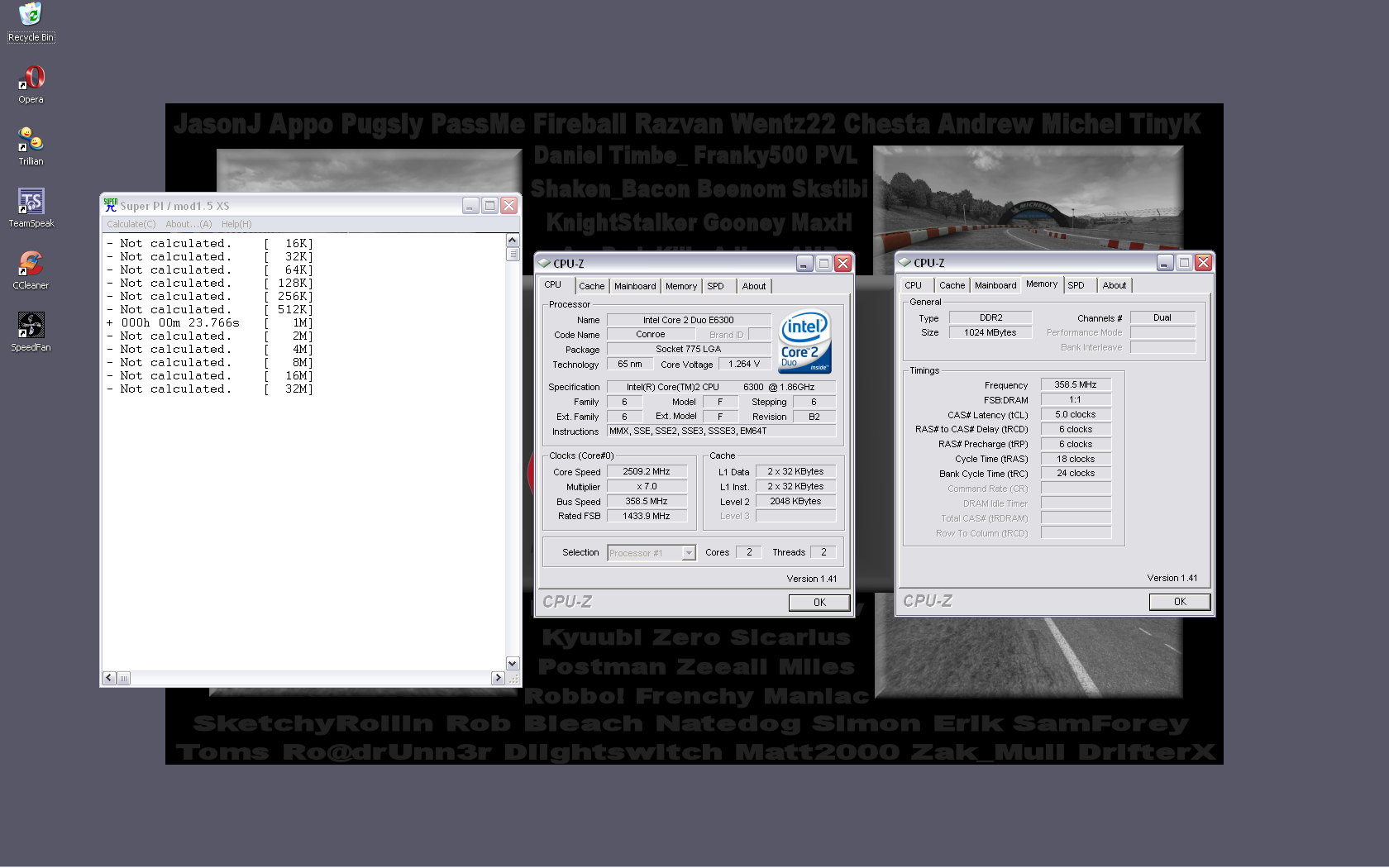Click the Super PI horizontal scrollbar right arrow

[498, 678]
